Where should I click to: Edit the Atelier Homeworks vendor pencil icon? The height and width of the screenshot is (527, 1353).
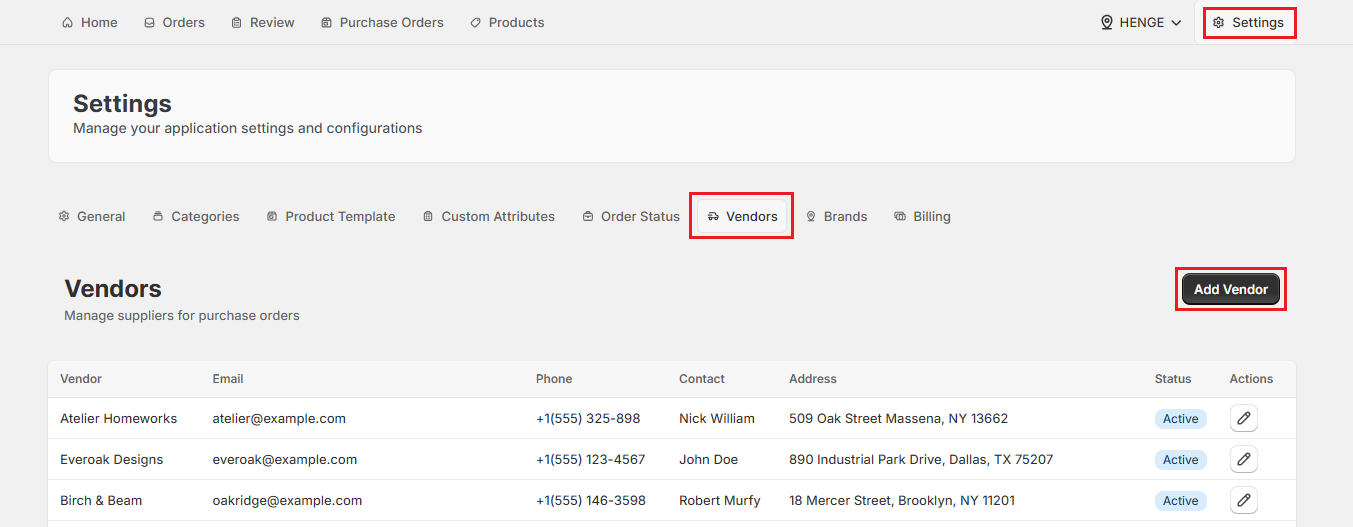(x=1244, y=418)
